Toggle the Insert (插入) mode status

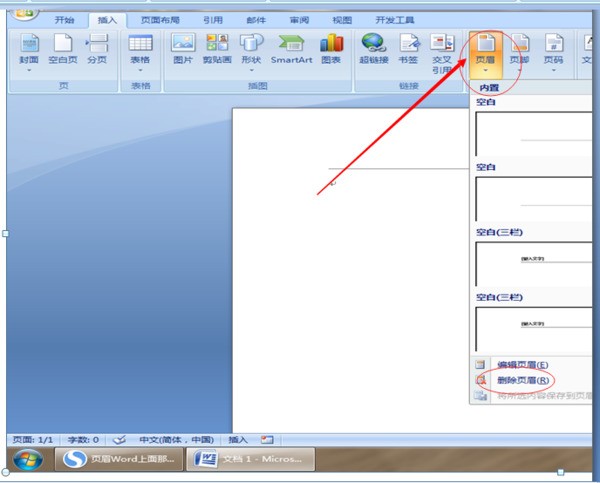(x=238, y=440)
